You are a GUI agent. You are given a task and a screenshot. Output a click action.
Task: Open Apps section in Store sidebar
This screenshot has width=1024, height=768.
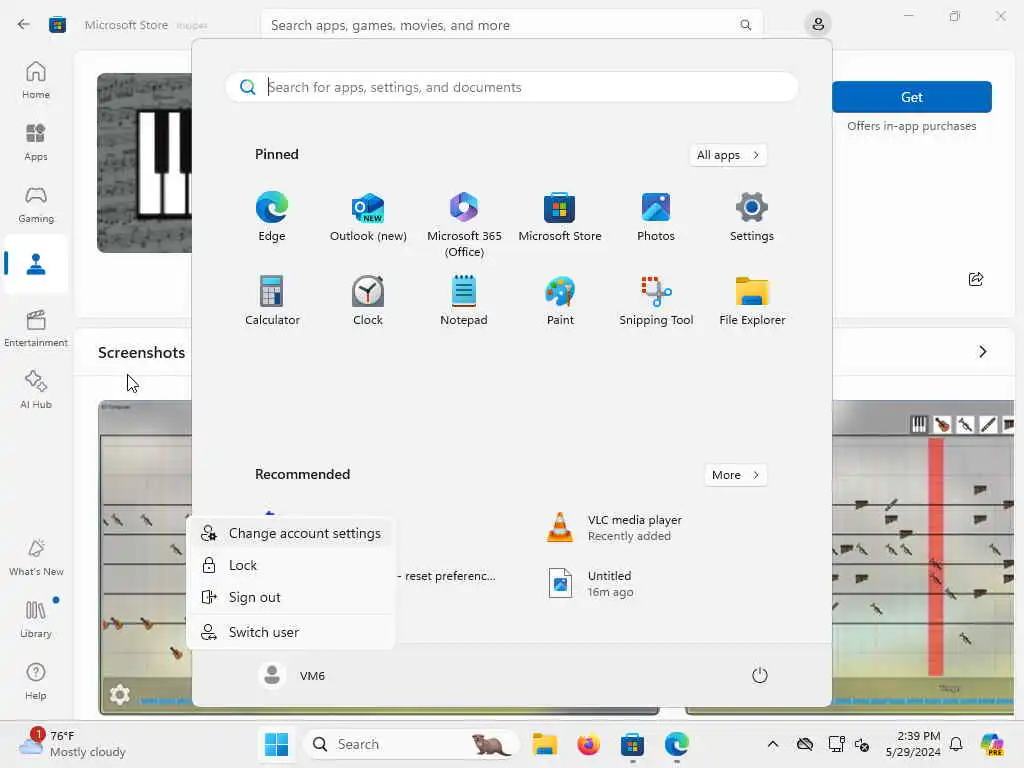[36, 142]
